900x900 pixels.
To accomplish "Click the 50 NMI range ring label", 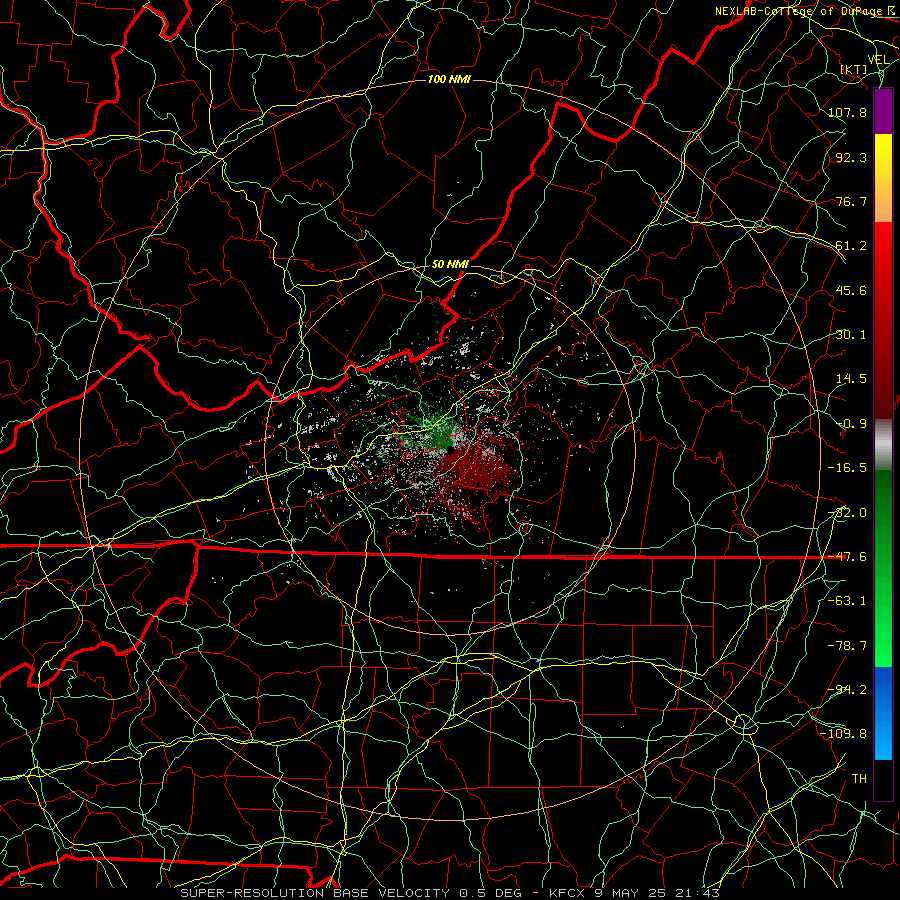I will click(x=450, y=264).
